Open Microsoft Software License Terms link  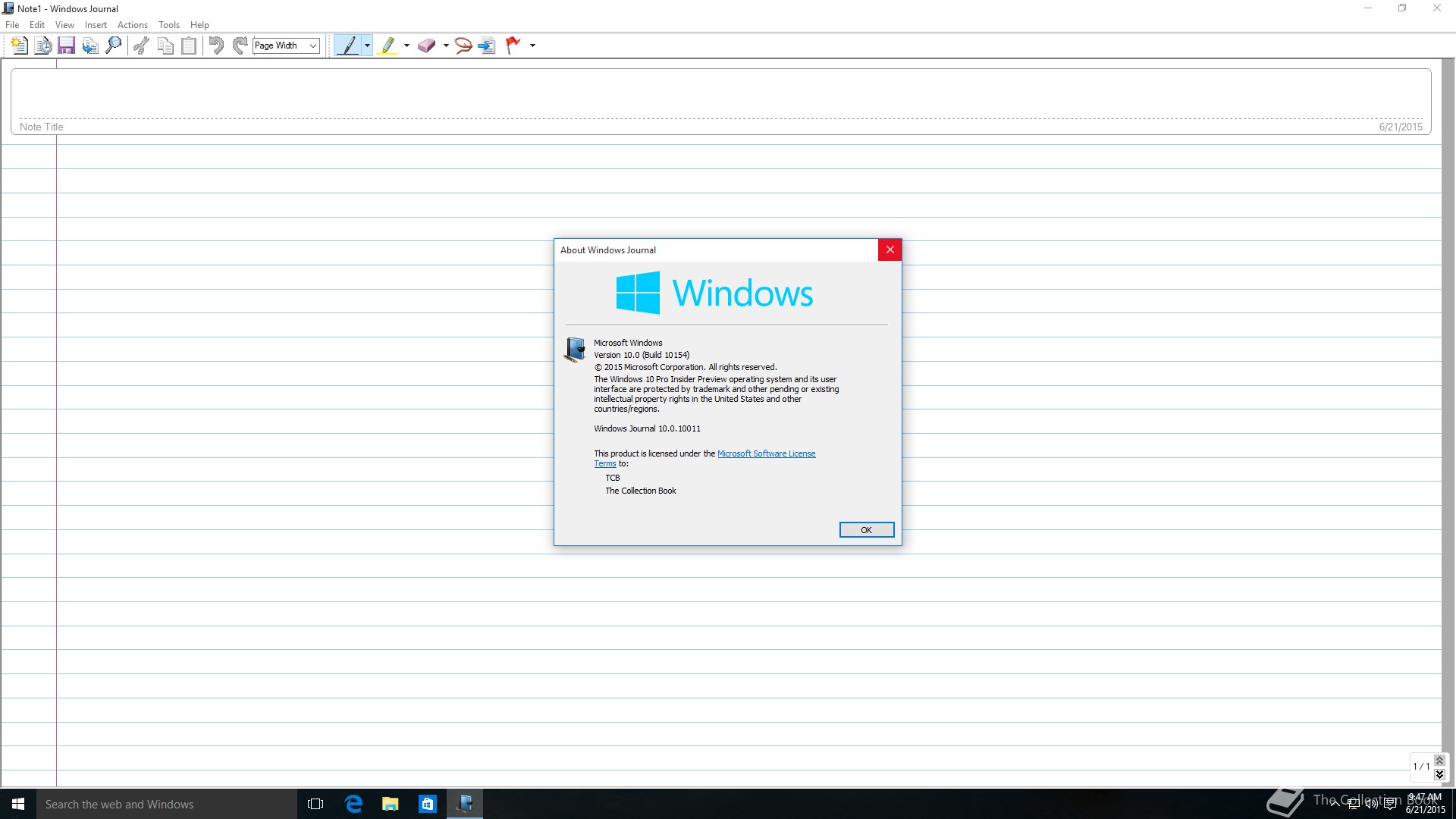tap(766, 453)
